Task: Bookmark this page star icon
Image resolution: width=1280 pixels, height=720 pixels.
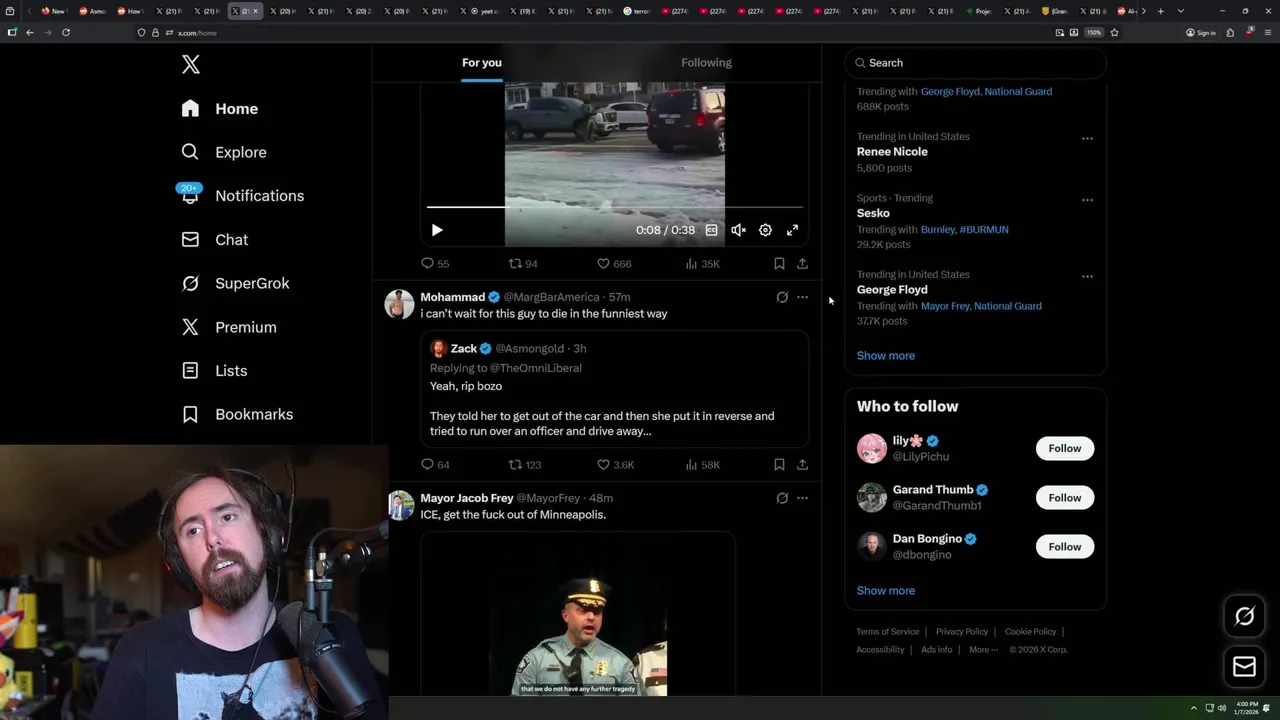Action: [x=1114, y=32]
